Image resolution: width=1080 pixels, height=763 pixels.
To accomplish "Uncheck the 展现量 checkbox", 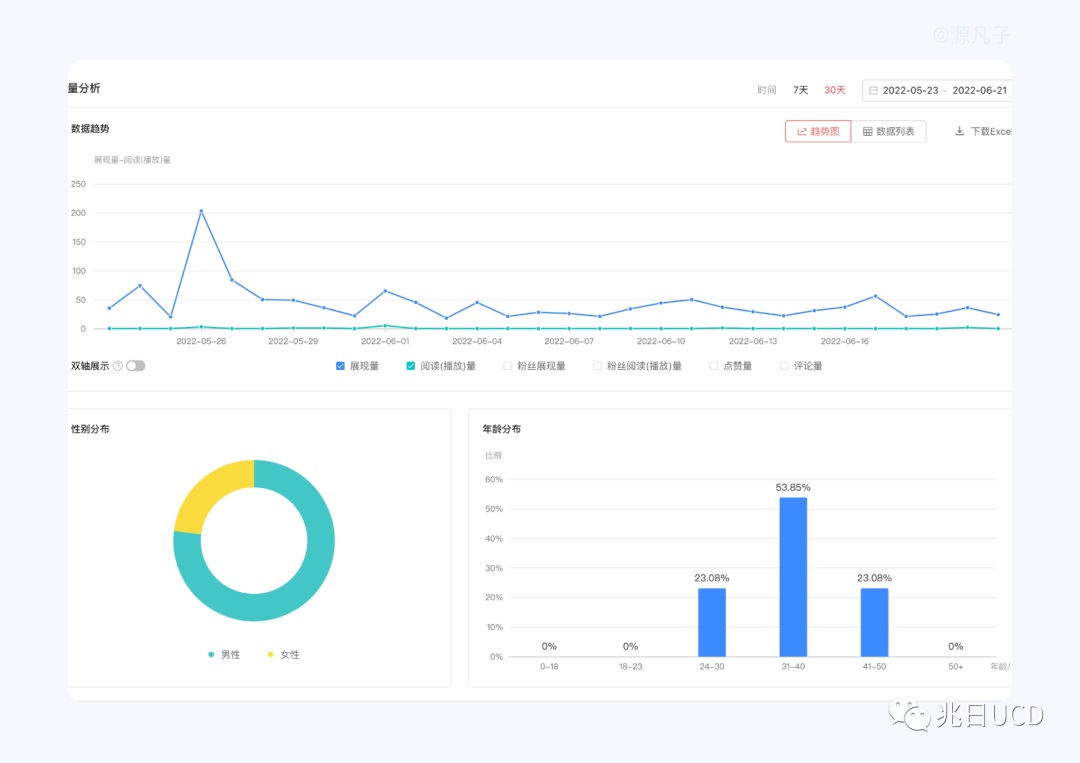I will (x=341, y=366).
